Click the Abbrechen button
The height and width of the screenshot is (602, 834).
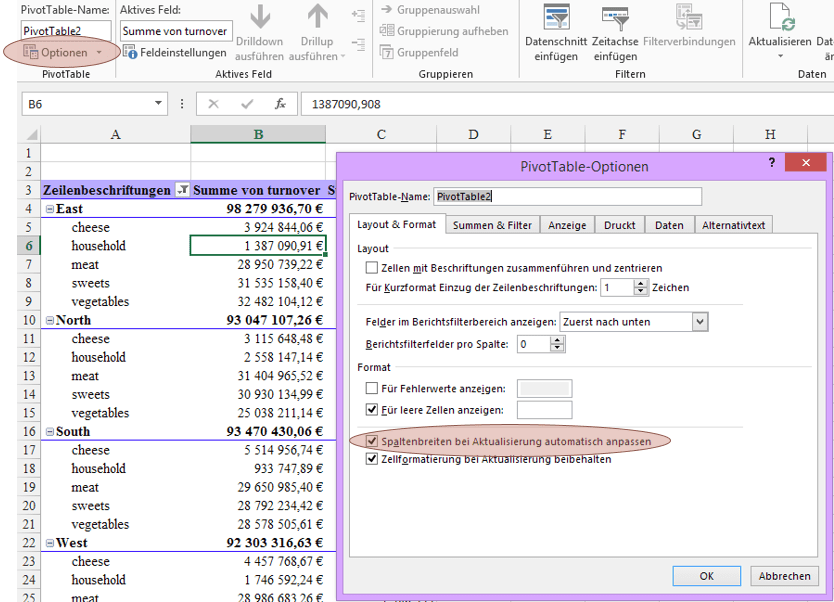pos(784,576)
